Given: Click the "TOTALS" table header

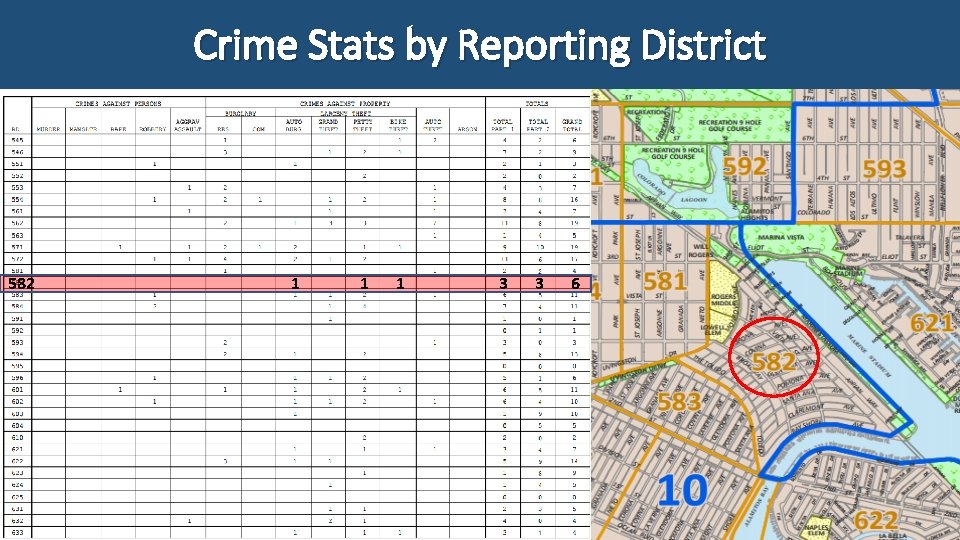Looking at the screenshot, I should [x=536, y=103].
